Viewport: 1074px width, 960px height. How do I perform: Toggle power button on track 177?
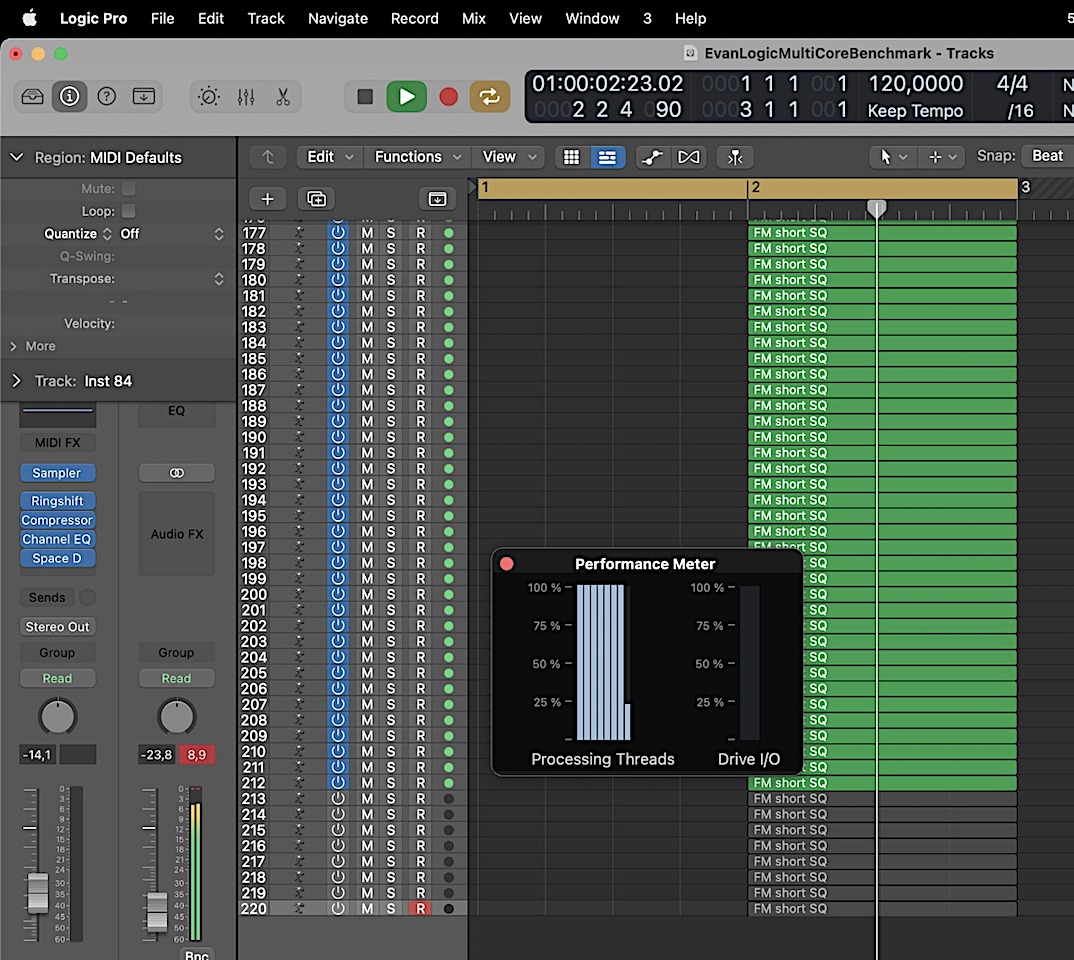pos(338,233)
